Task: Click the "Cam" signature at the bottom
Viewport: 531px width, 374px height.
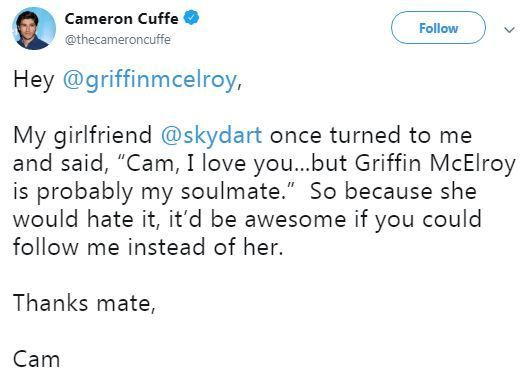Action: point(37,359)
